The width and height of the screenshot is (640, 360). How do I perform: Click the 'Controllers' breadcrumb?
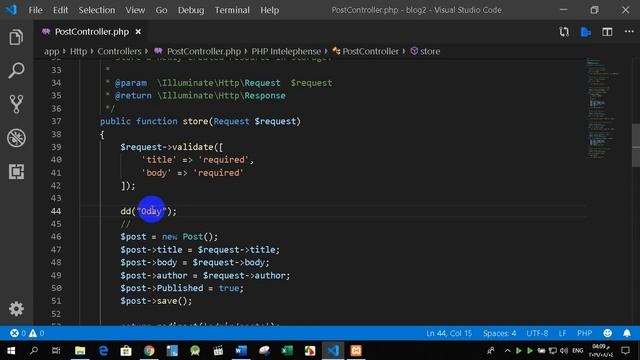click(x=119, y=51)
